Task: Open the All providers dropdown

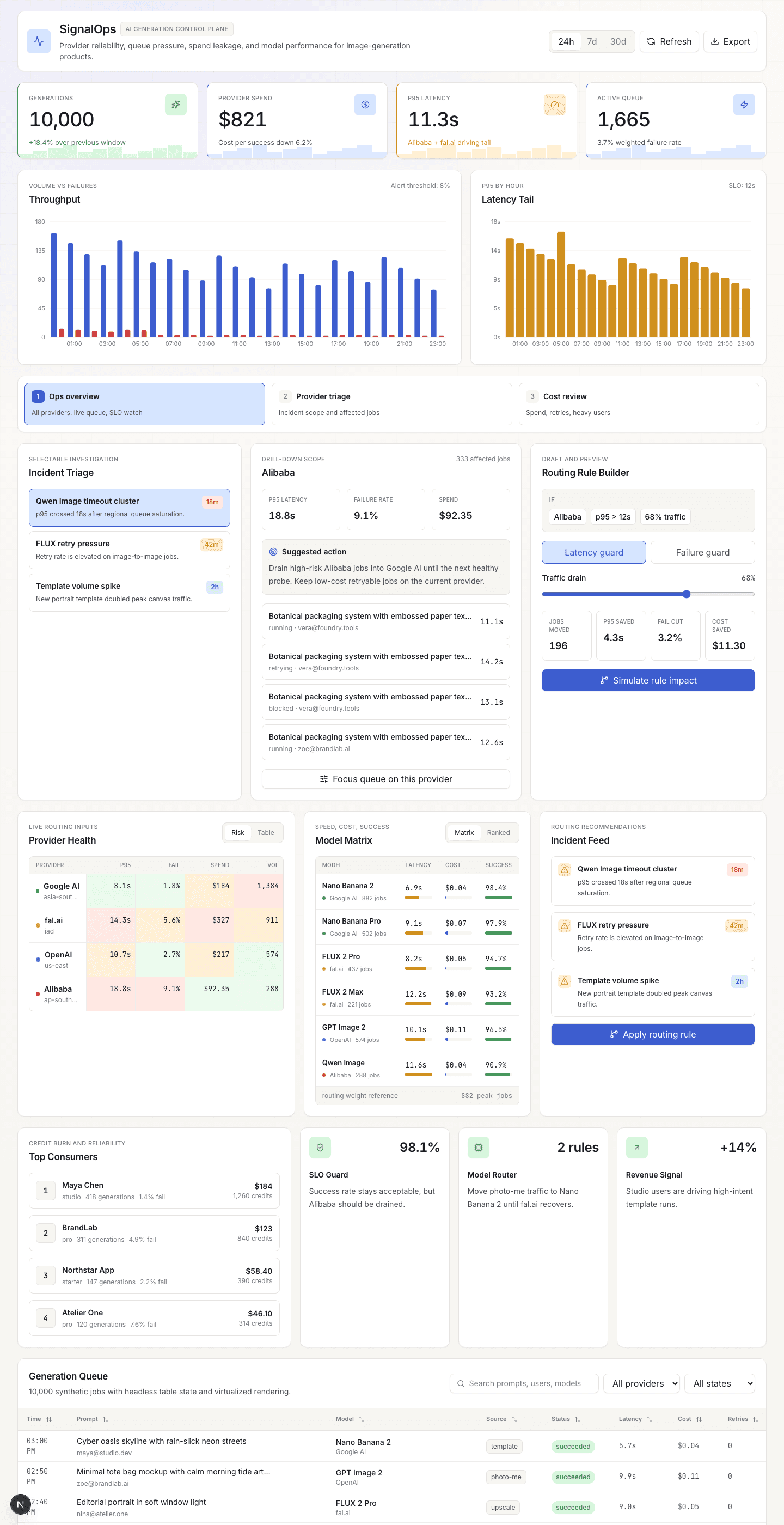Action: pyautogui.click(x=641, y=1383)
